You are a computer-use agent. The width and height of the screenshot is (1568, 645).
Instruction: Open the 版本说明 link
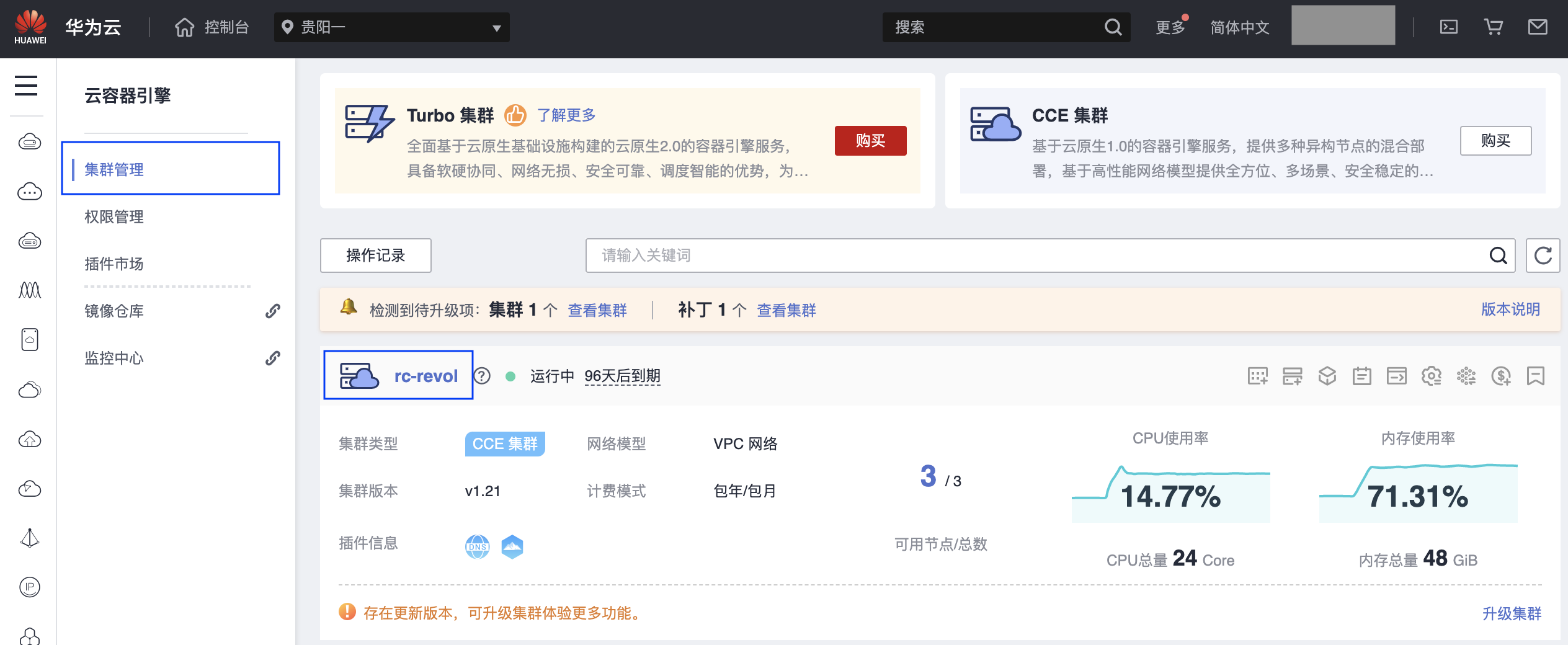coord(1511,309)
